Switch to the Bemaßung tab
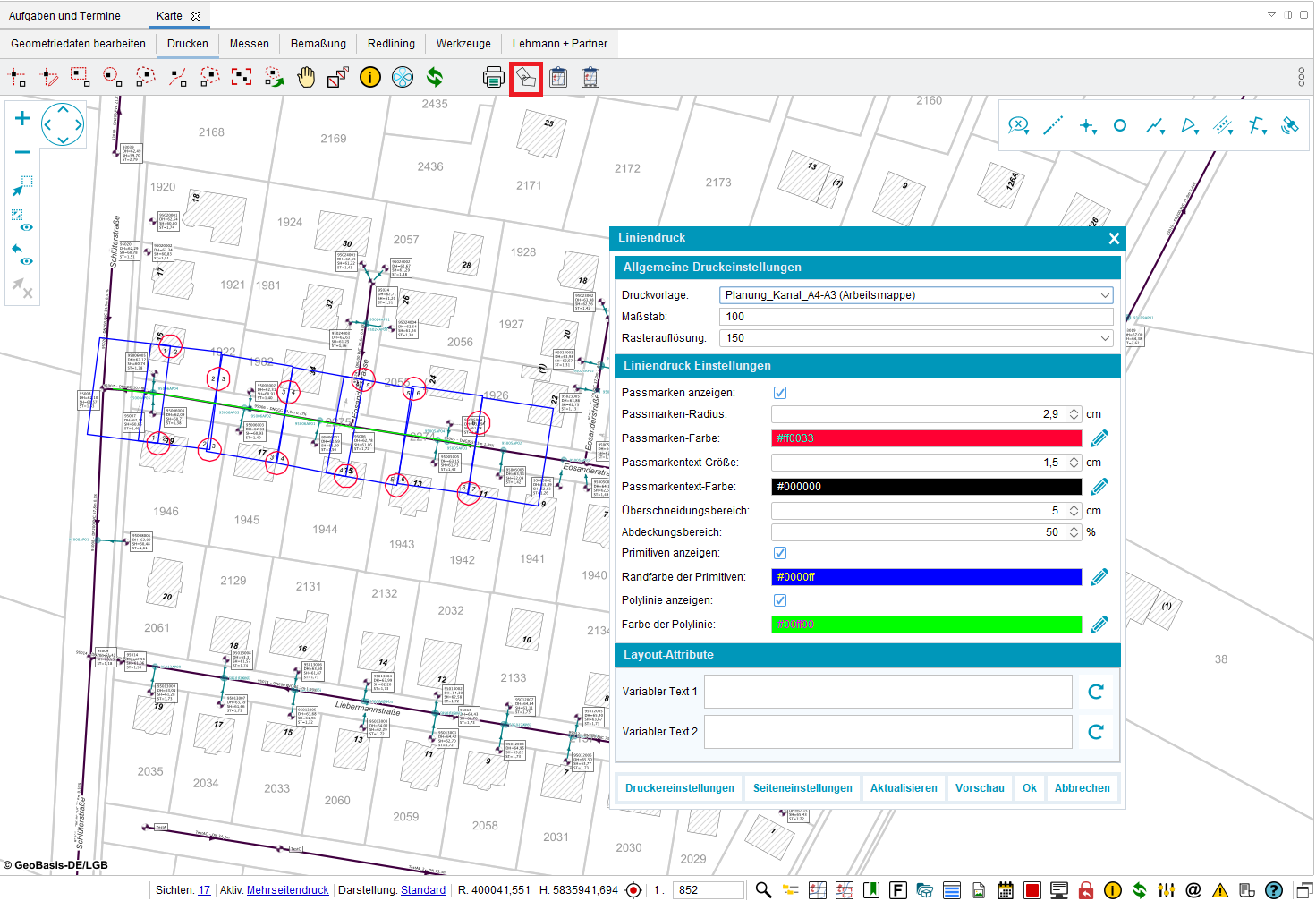This screenshot has width=1316, height=901. 318,44
